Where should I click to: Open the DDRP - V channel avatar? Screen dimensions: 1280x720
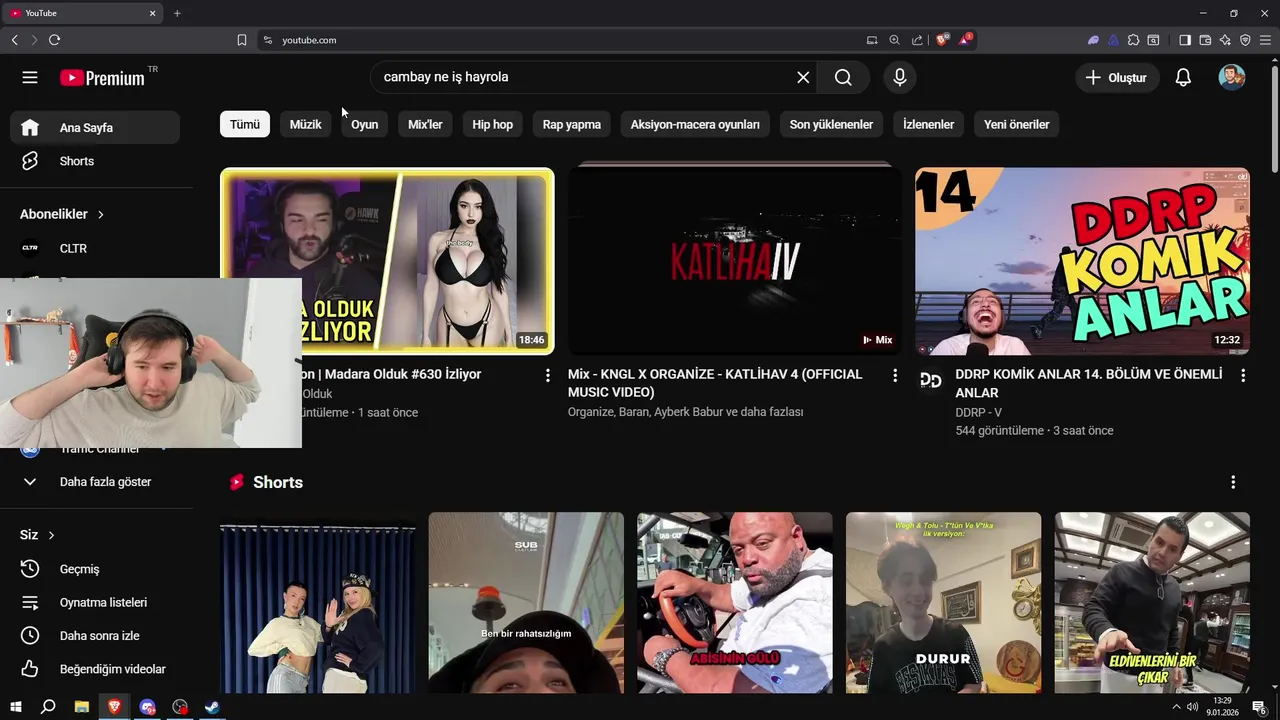(x=931, y=380)
